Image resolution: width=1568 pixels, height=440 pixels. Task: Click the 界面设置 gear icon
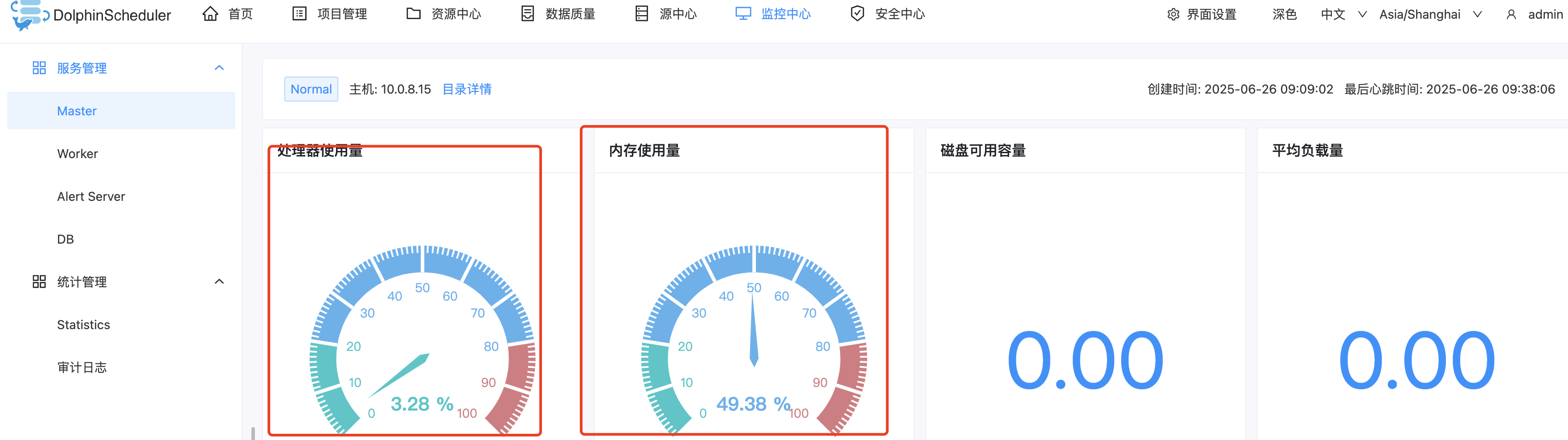point(1173,15)
